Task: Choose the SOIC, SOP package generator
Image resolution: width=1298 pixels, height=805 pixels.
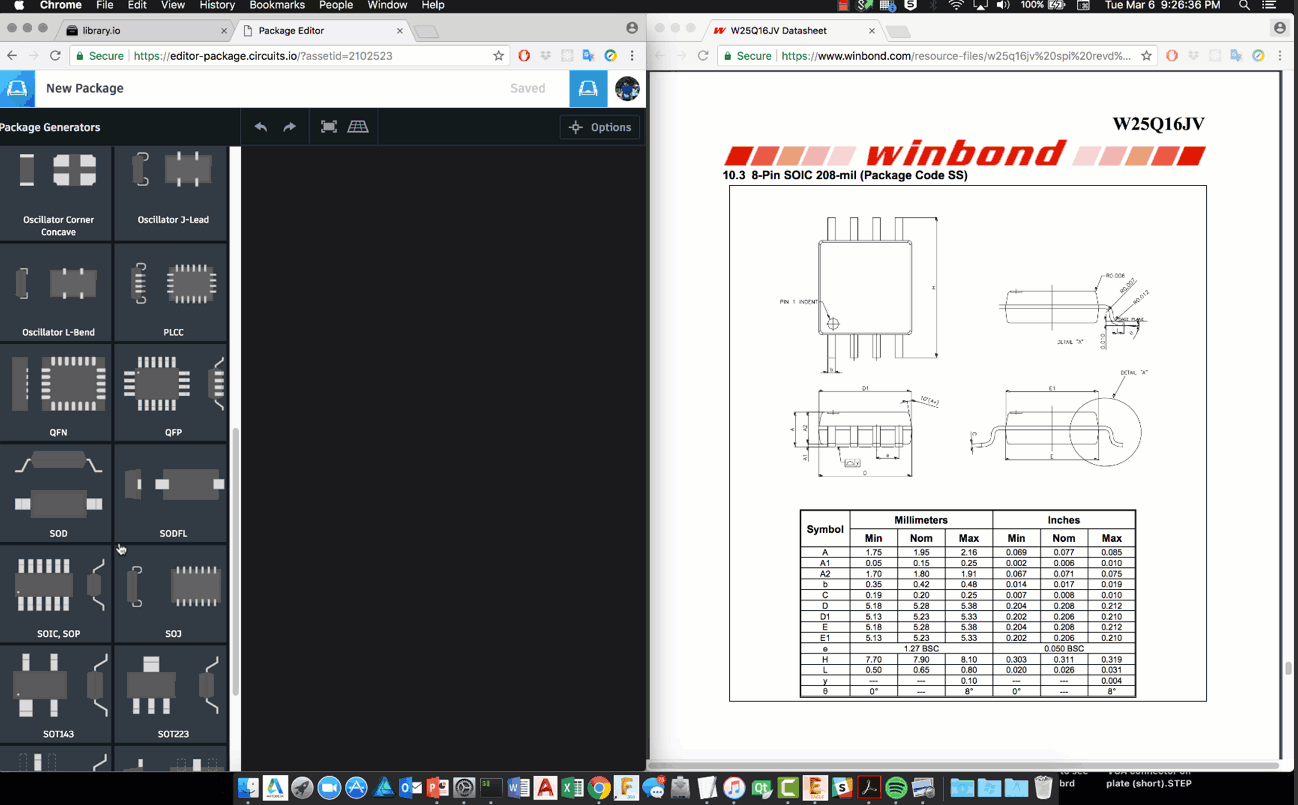Action: 57,593
